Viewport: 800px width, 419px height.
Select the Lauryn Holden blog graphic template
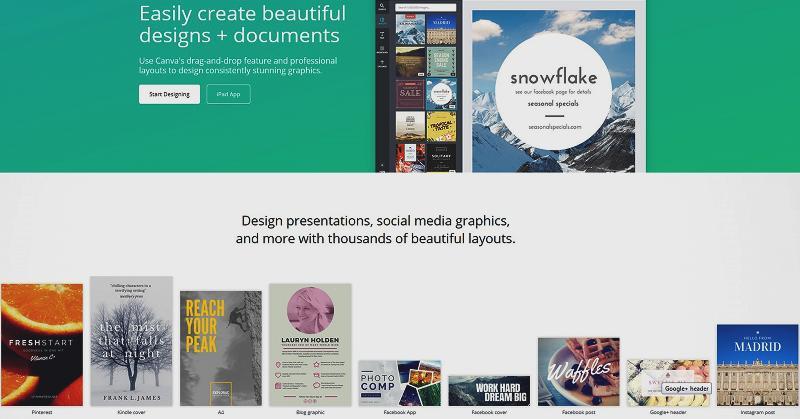coord(310,345)
